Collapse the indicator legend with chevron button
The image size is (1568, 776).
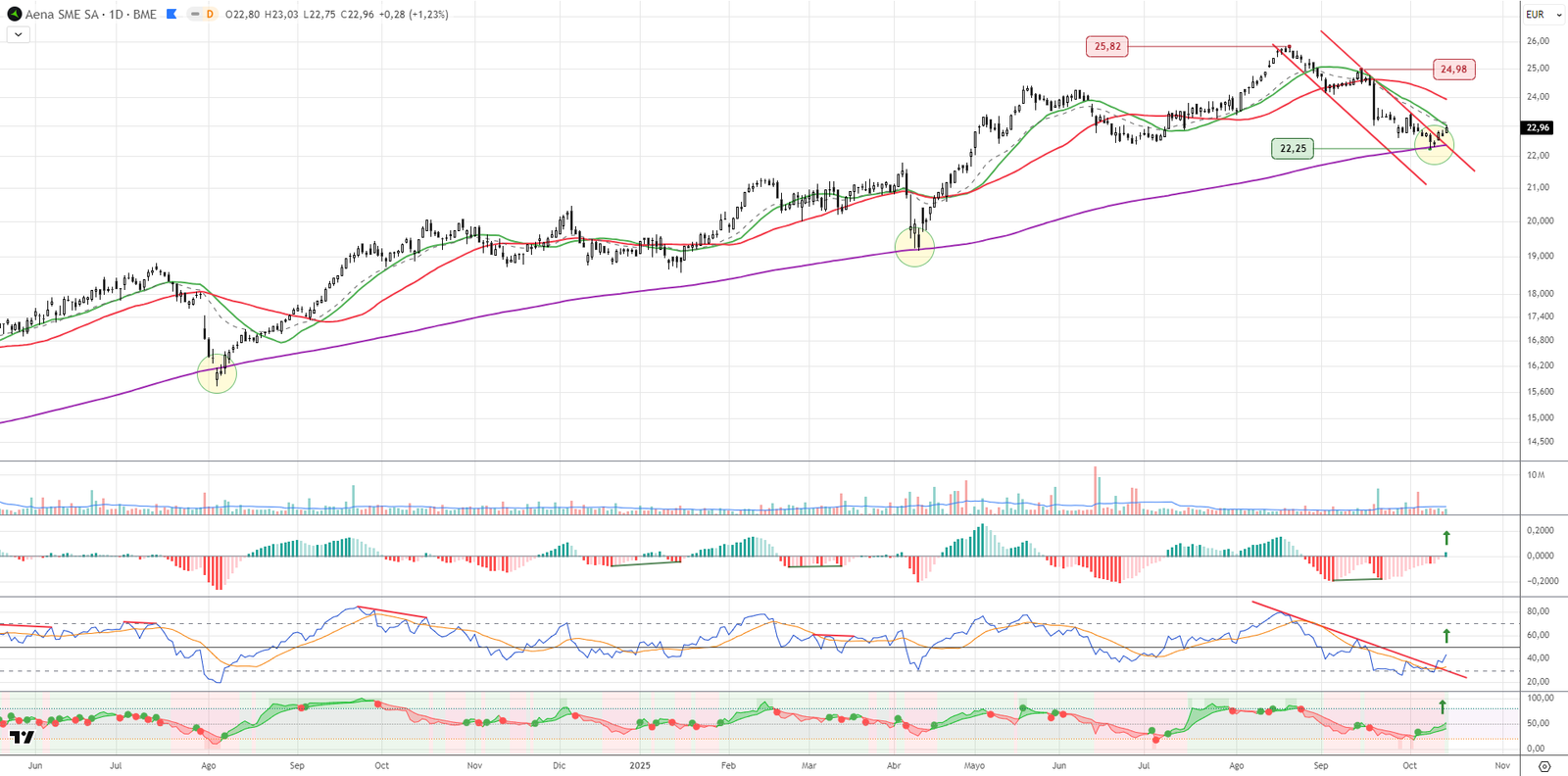[19, 34]
